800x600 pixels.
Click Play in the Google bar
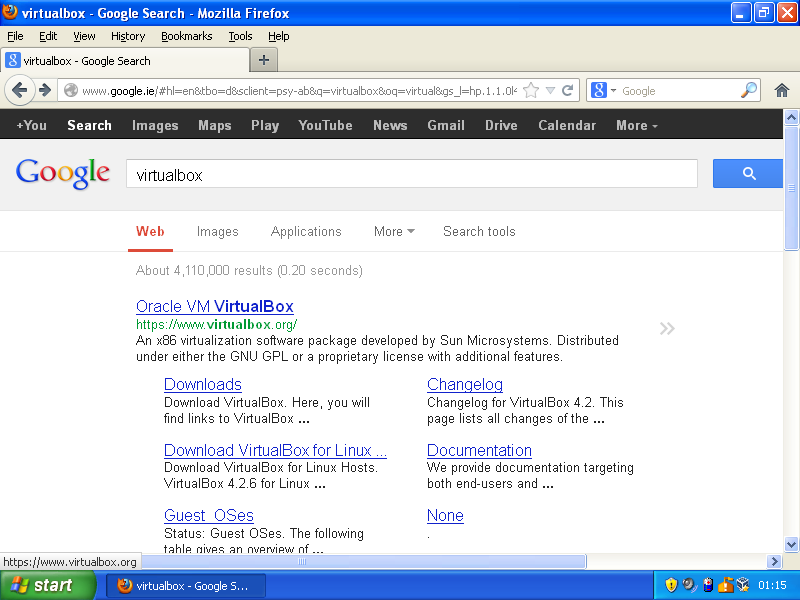tap(265, 126)
